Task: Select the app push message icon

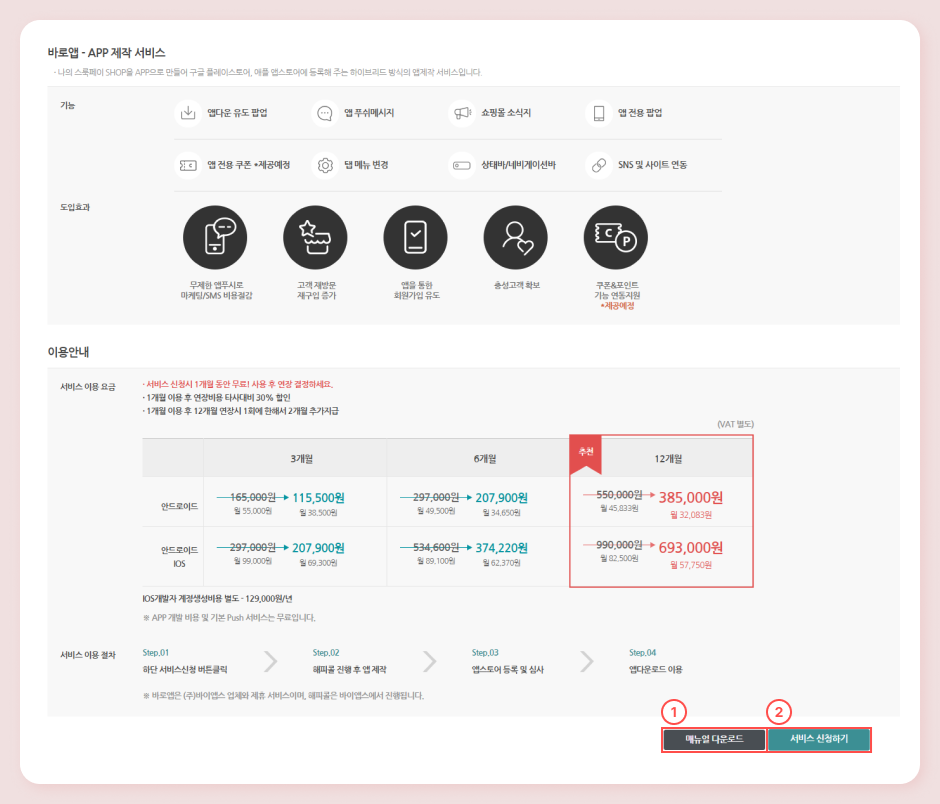Action: [x=325, y=113]
